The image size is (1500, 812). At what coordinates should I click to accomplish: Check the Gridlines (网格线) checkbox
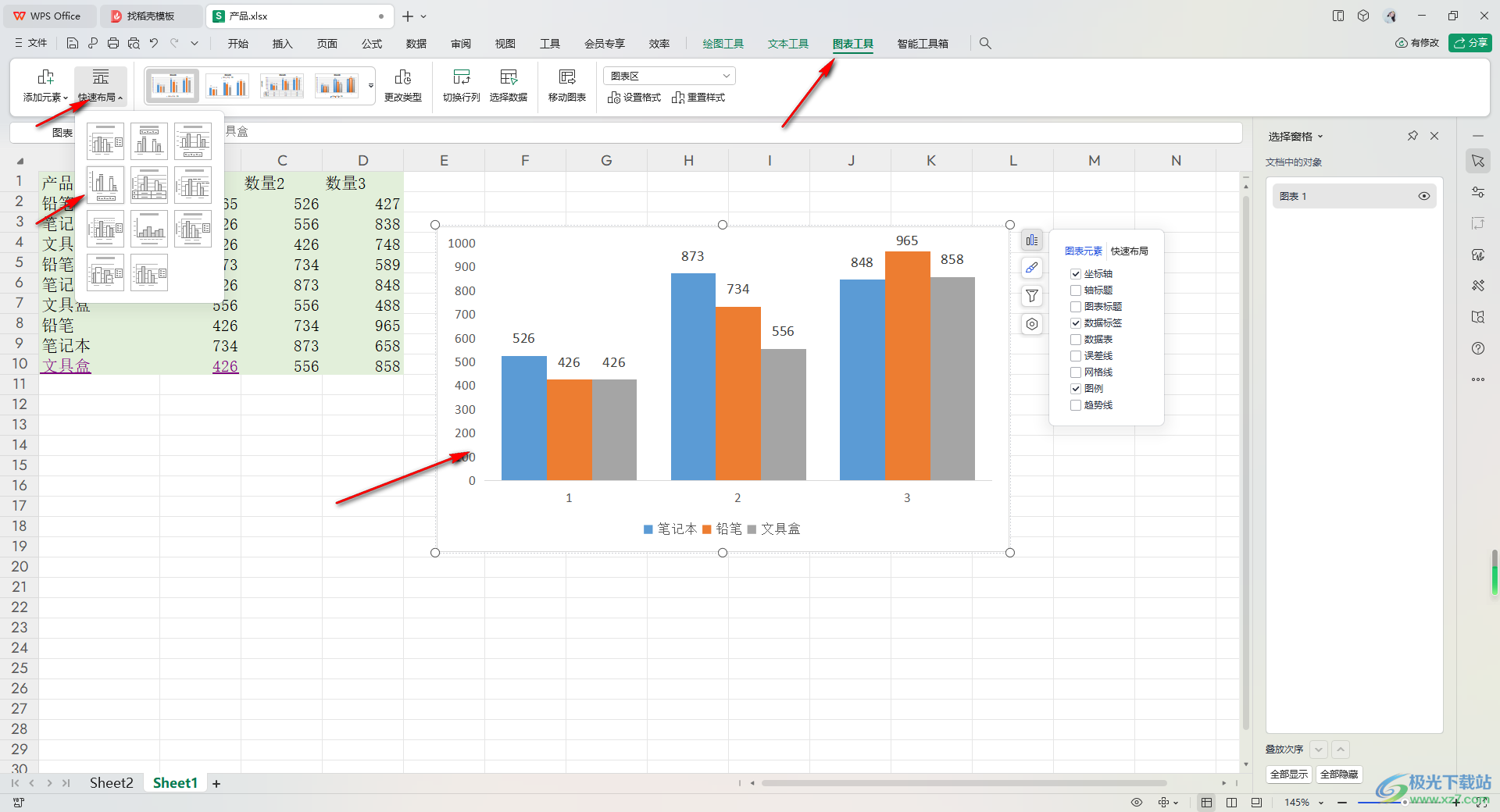(1076, 372)
